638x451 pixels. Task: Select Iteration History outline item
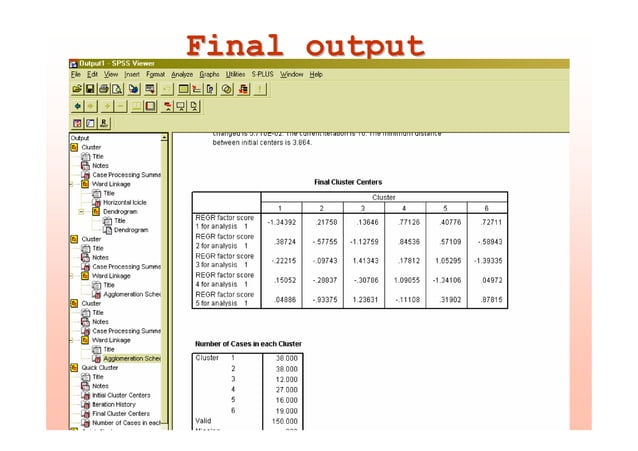(114, 405)
